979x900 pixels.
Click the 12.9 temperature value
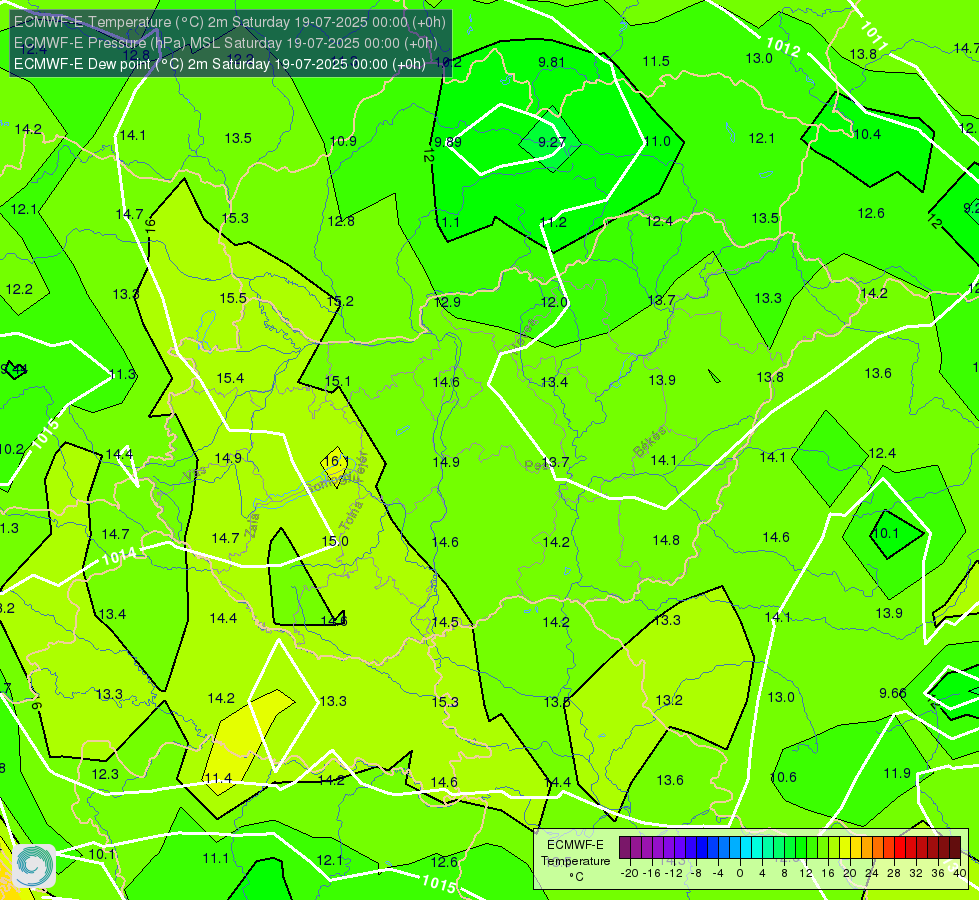pos(448,302)
